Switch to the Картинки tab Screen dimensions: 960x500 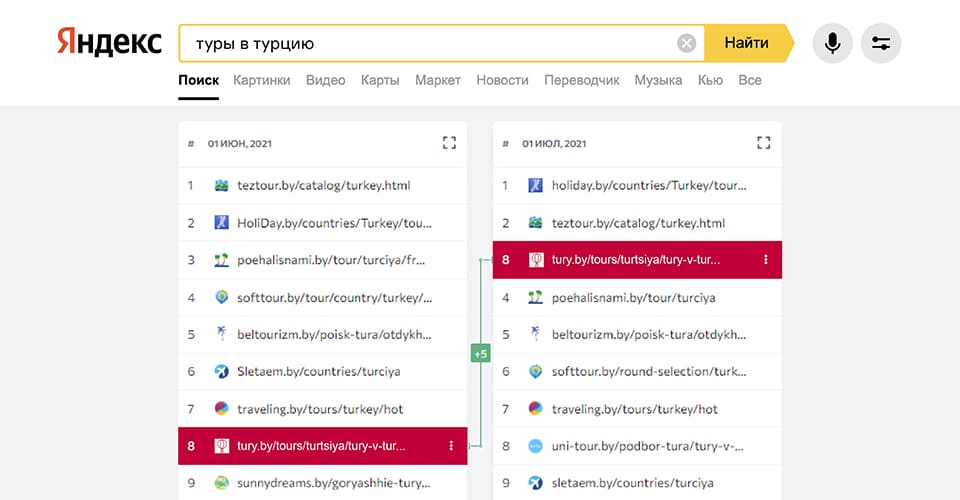tap(261, 80)
